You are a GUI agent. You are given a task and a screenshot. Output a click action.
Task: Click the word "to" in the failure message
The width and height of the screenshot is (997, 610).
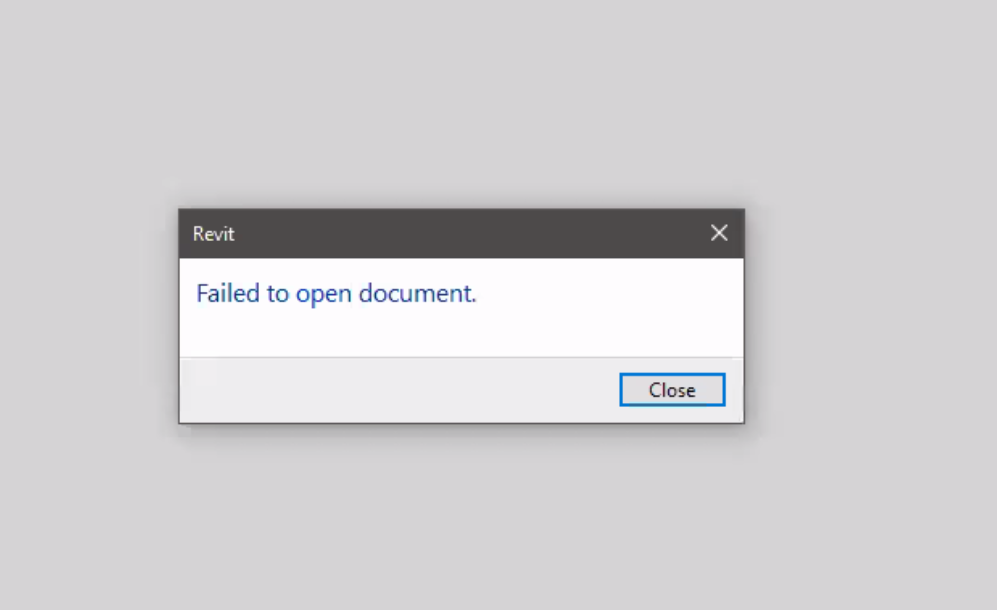pos(278,294)
